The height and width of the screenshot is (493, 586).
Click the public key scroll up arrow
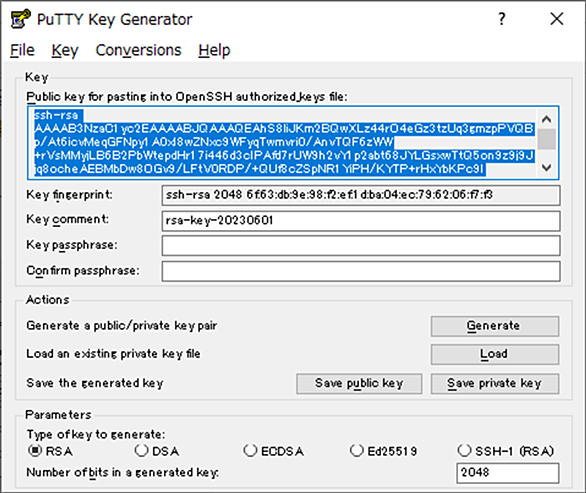pyautogui.click(x=546, y=119)
